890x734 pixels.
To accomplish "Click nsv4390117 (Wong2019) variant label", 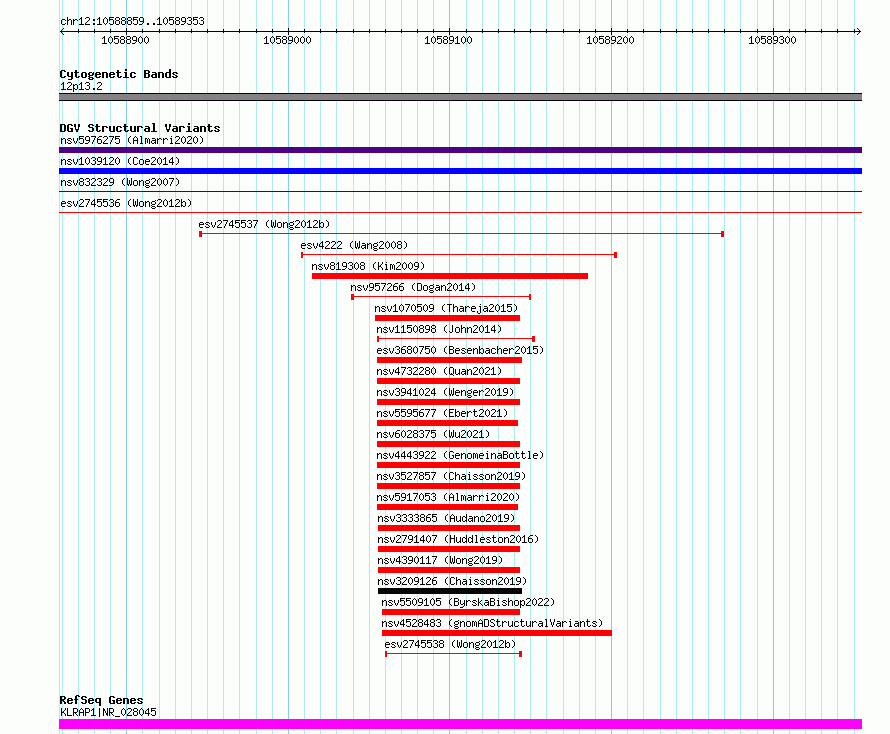I will click(440, 560).
